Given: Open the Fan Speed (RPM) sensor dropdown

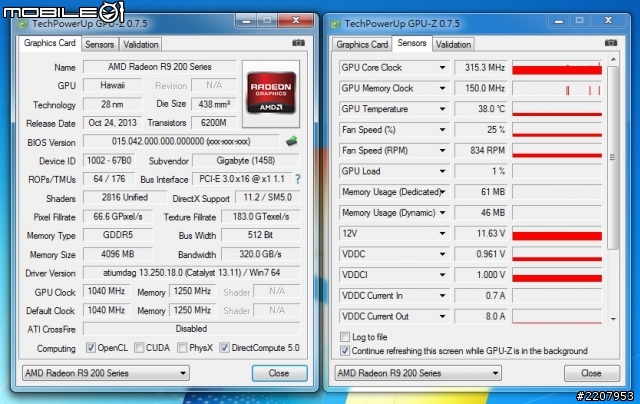Looking at the screenshot, I should click(442, 151).
